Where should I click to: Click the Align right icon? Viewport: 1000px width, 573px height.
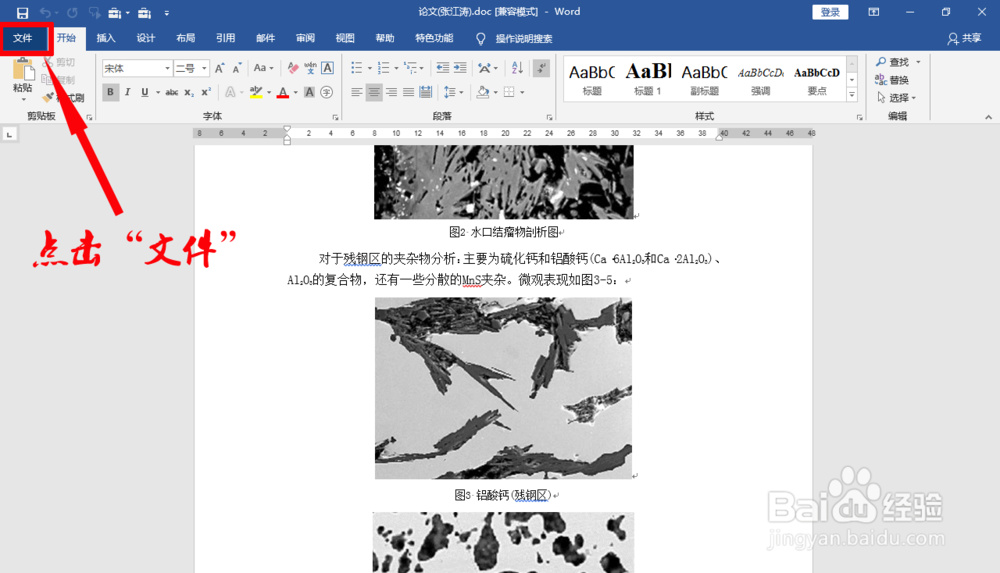391,93
